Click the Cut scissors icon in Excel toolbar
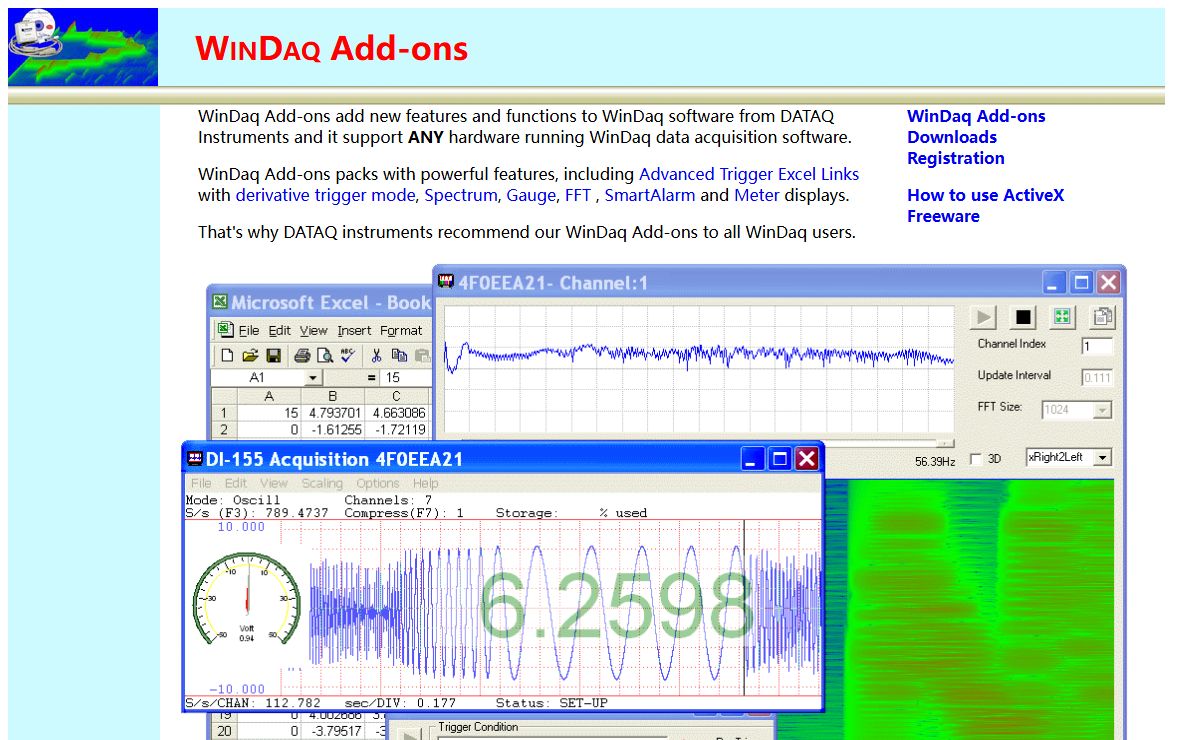 pos(377,355)
